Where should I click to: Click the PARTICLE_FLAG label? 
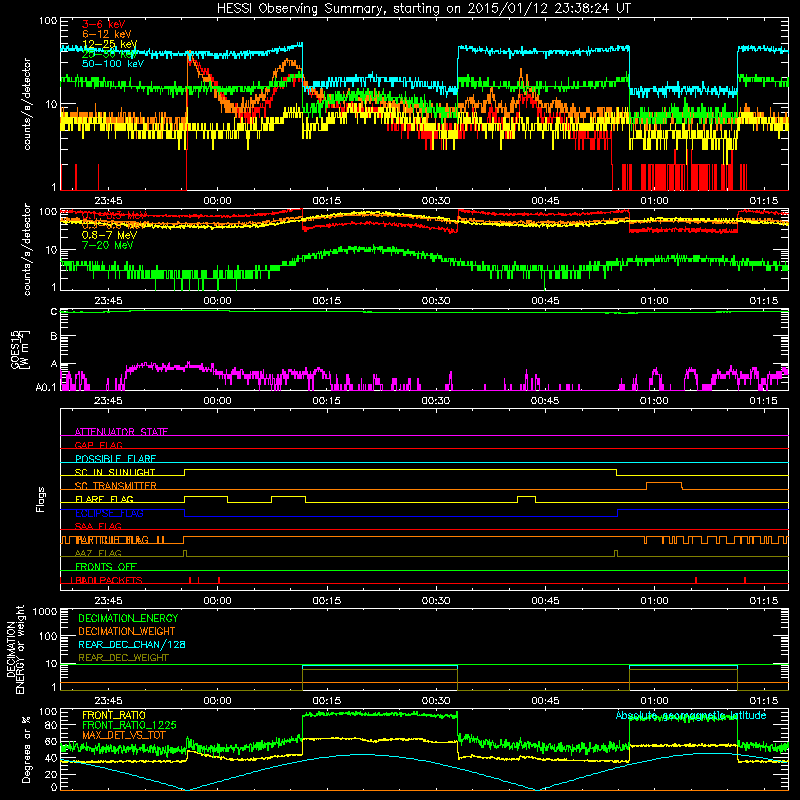pos(112,540)
